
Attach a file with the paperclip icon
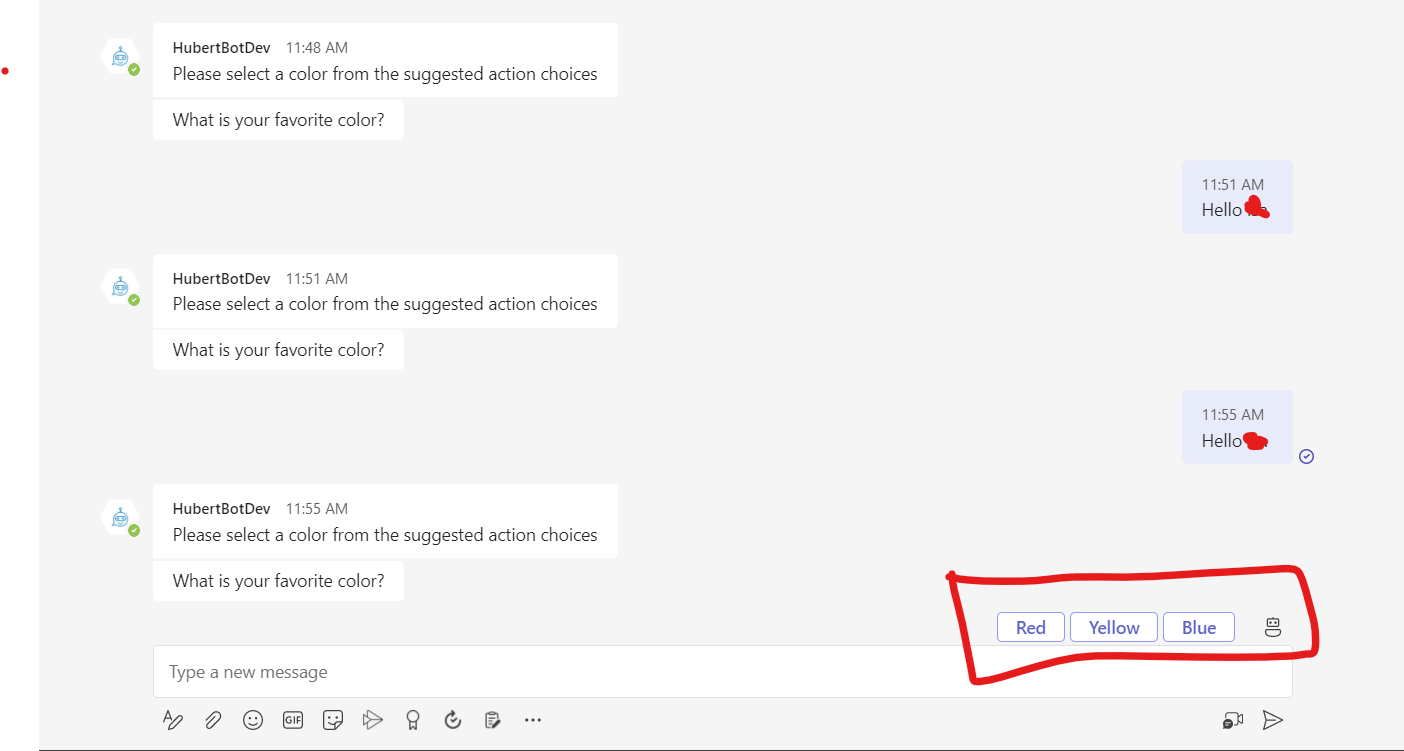pyautogui.click(x=212, y=719)
